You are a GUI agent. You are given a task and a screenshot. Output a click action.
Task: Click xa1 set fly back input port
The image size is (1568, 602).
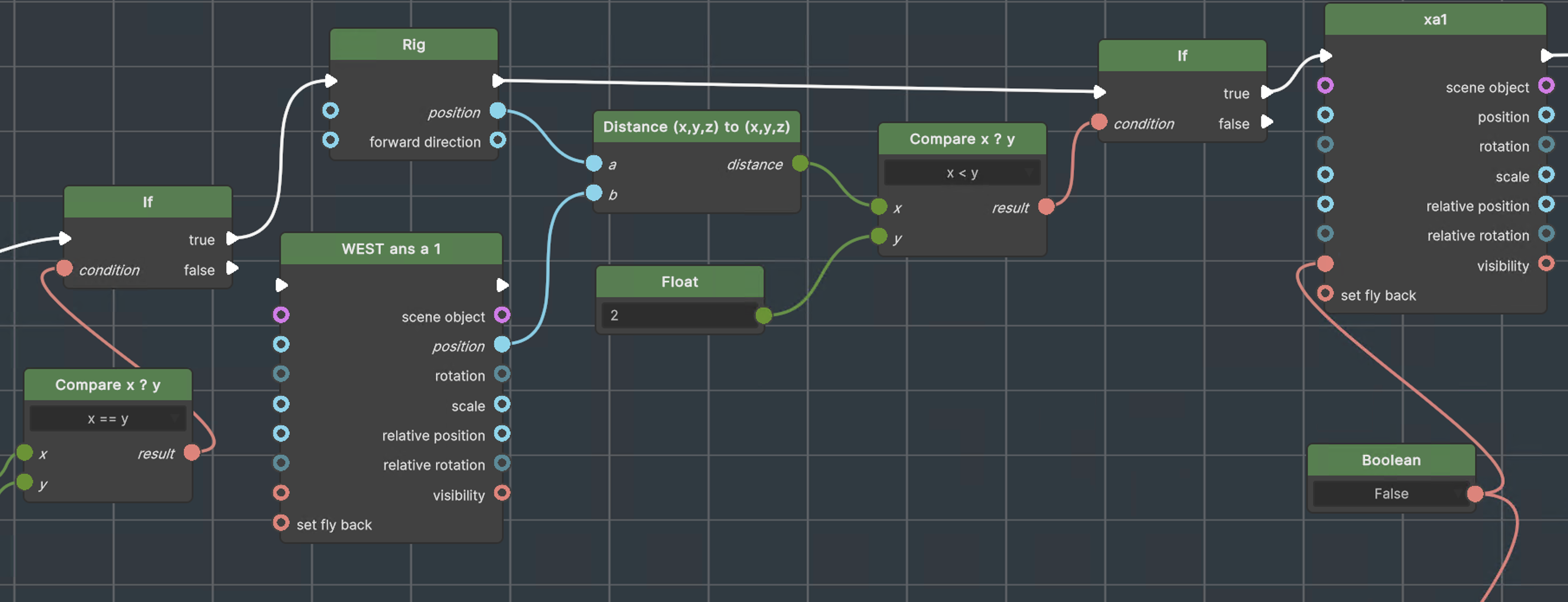tap(1325, 294)
